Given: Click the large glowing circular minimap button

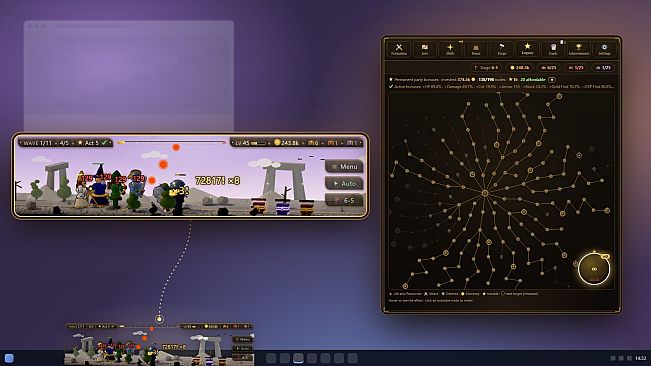Looking at the screenshot, I should 594,269.
